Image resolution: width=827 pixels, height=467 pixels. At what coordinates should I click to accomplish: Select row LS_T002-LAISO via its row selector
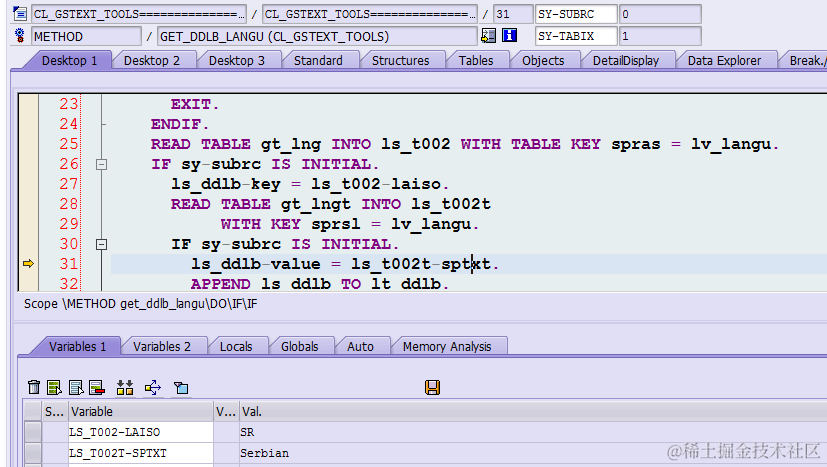(x=33, y=432)
